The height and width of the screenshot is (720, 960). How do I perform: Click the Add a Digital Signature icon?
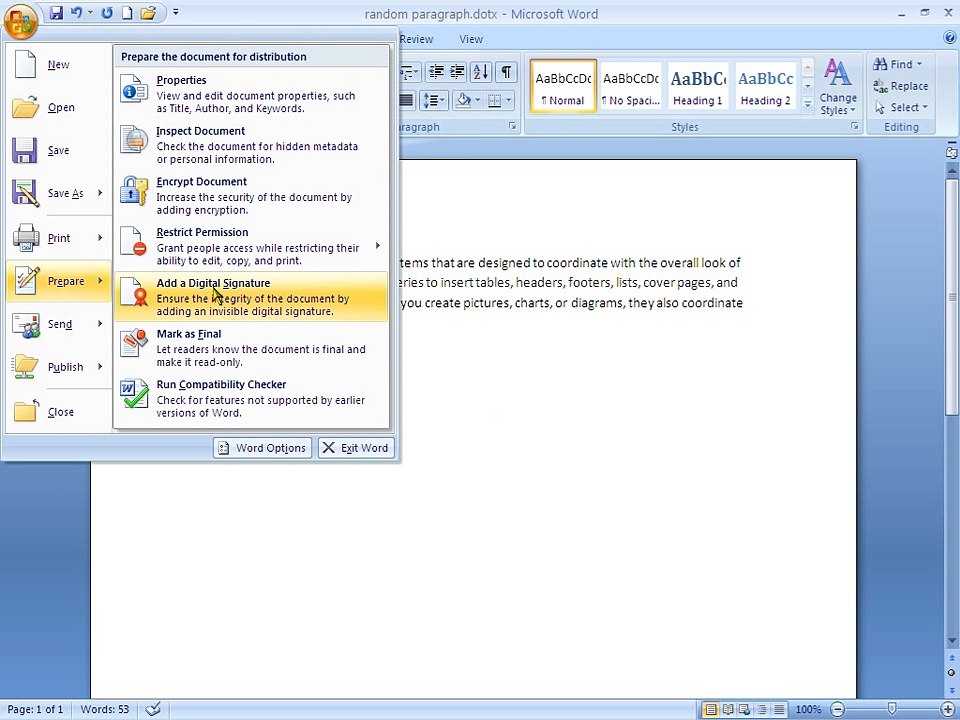coord(134,292)
